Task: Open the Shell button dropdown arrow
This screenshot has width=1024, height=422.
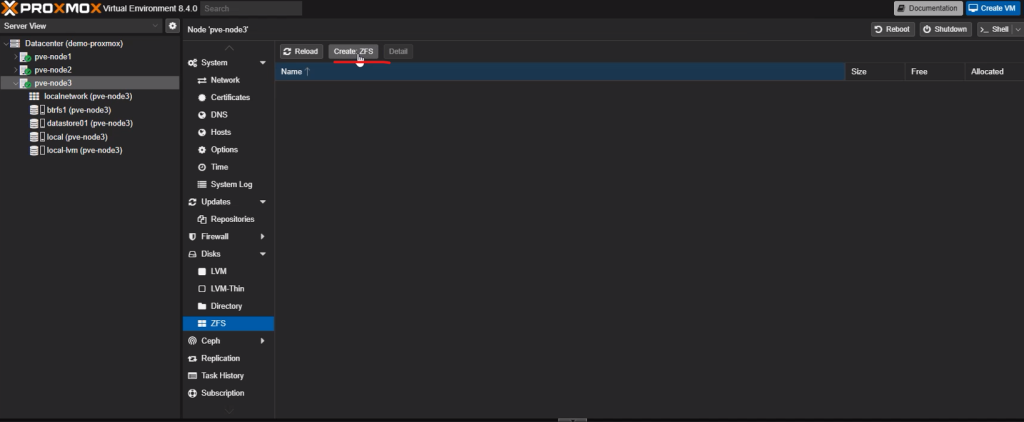Action: pyautogui.click(x=1018, y=29)
